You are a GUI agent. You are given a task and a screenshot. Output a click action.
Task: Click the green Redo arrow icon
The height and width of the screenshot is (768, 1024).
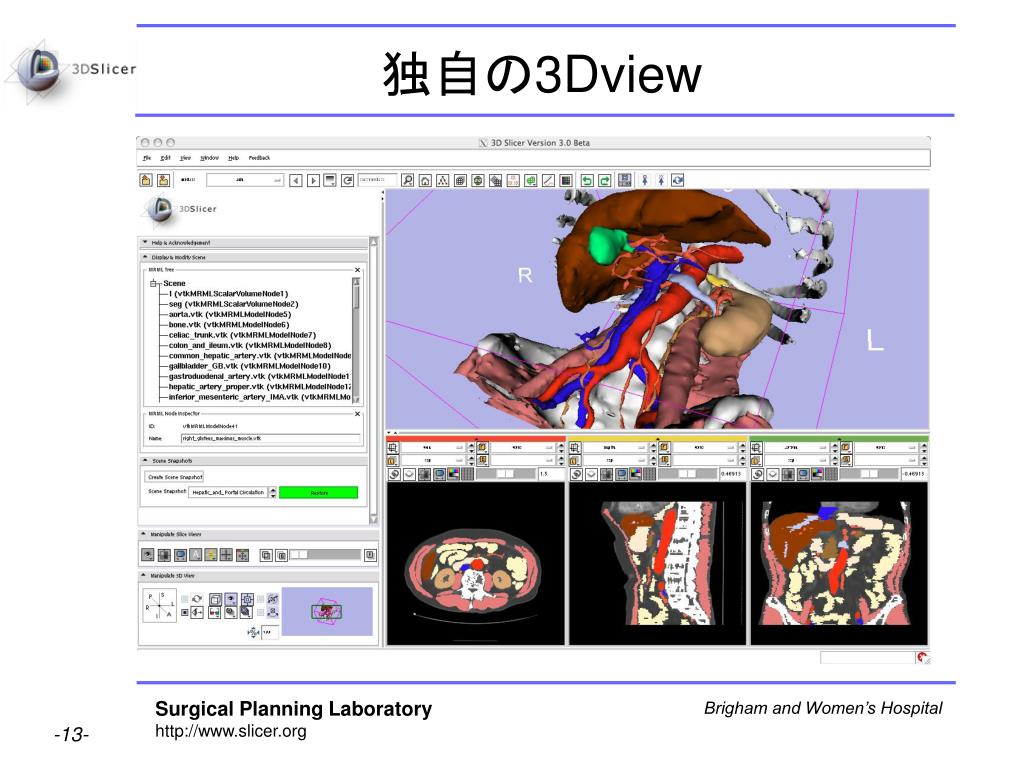605,180
